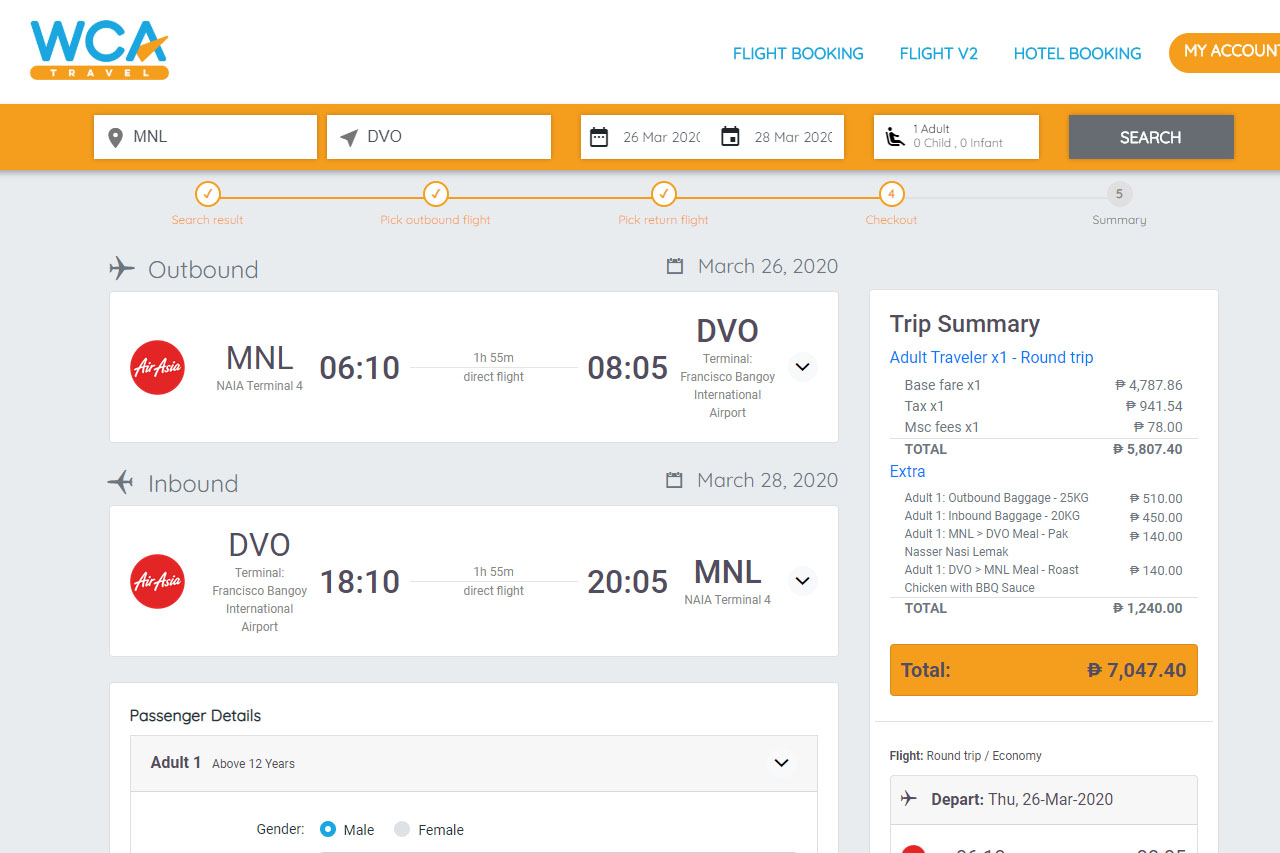Click the Search result step label
This screenshot has height=853, width=1280.
[207, 220]
